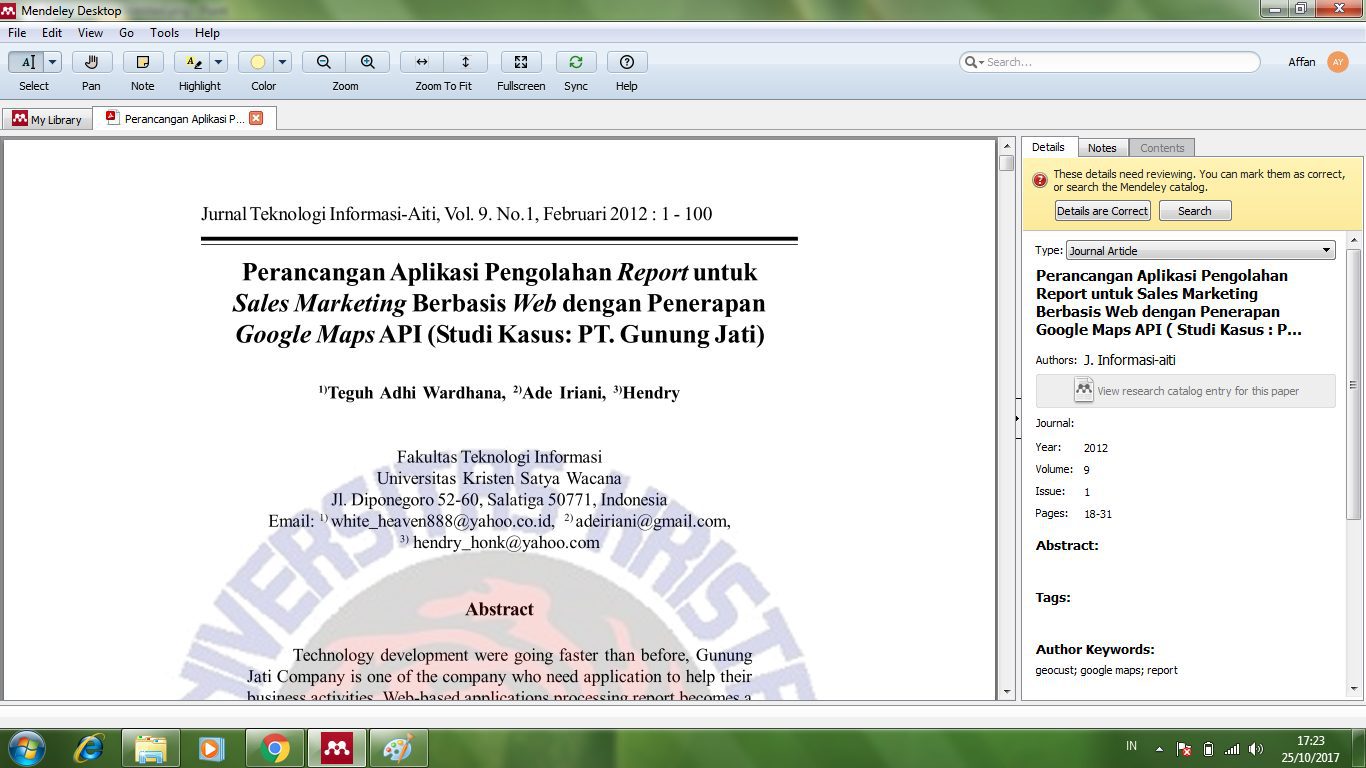Open the Edit menu
The width and height of the screenshot is (1366, 768).
coord(52,33)
